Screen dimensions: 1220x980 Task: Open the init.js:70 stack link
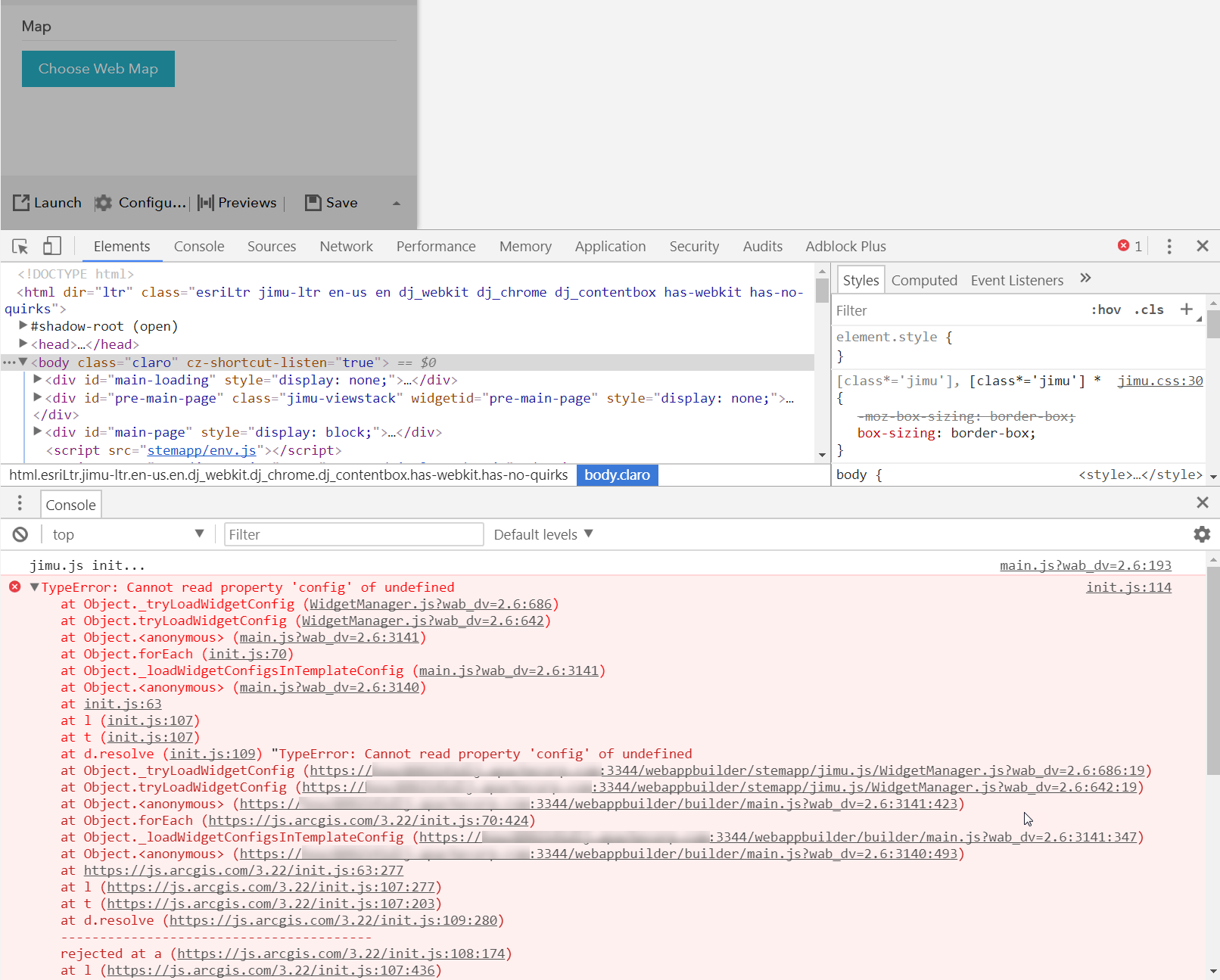247,654
